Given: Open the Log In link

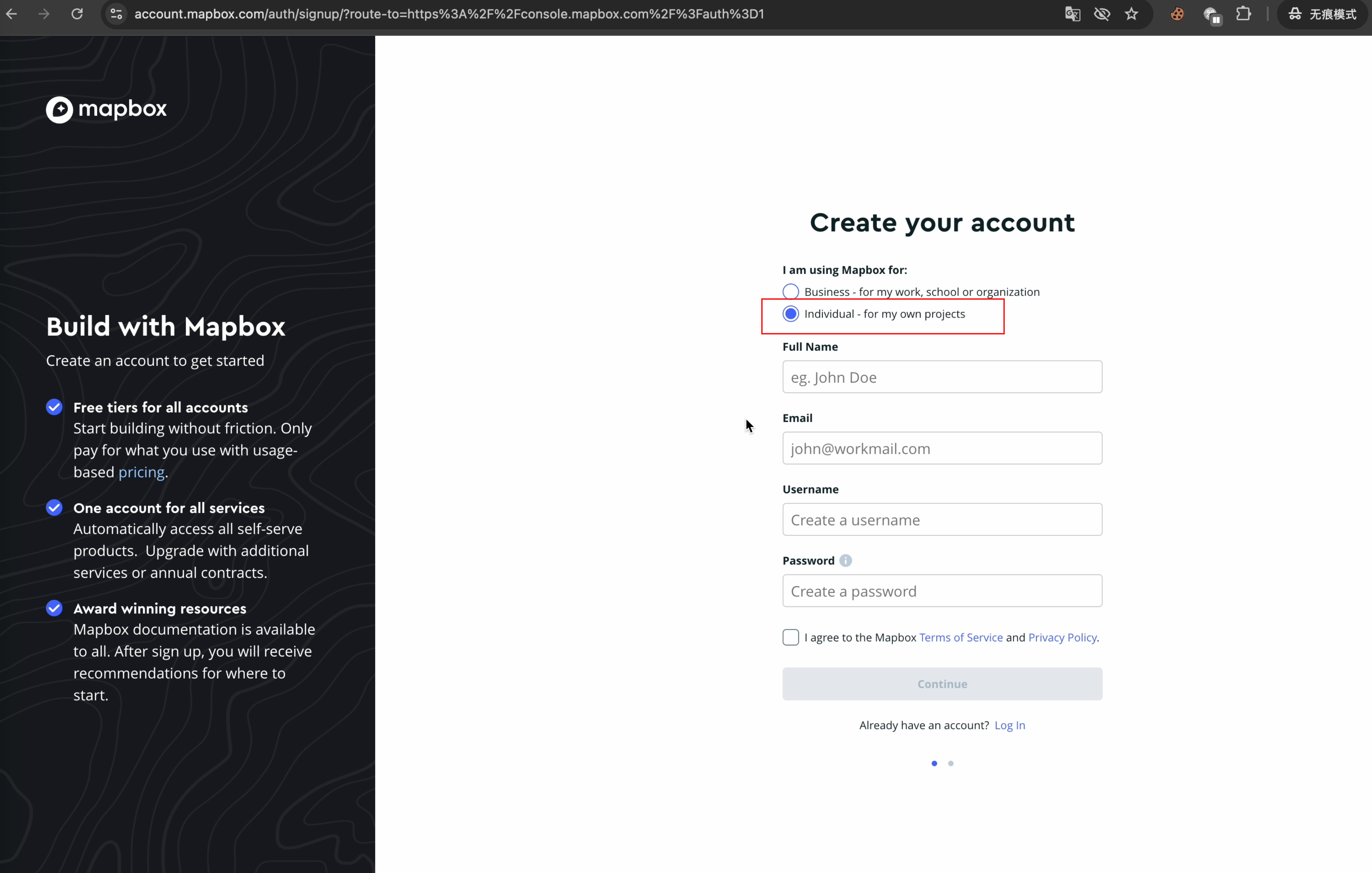Looking at the screenshot, I should (x=1009, y=725).
